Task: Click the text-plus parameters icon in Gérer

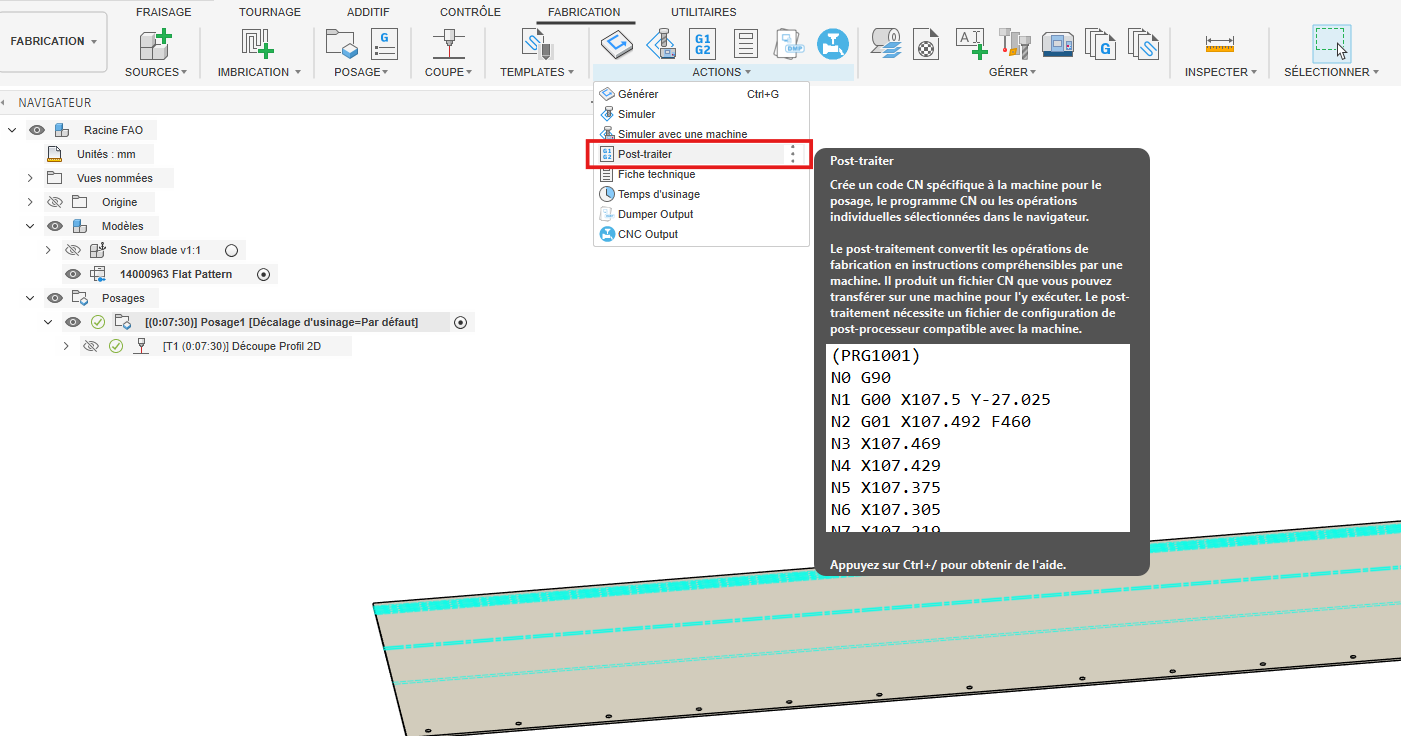Action: [x=971, y=44]
